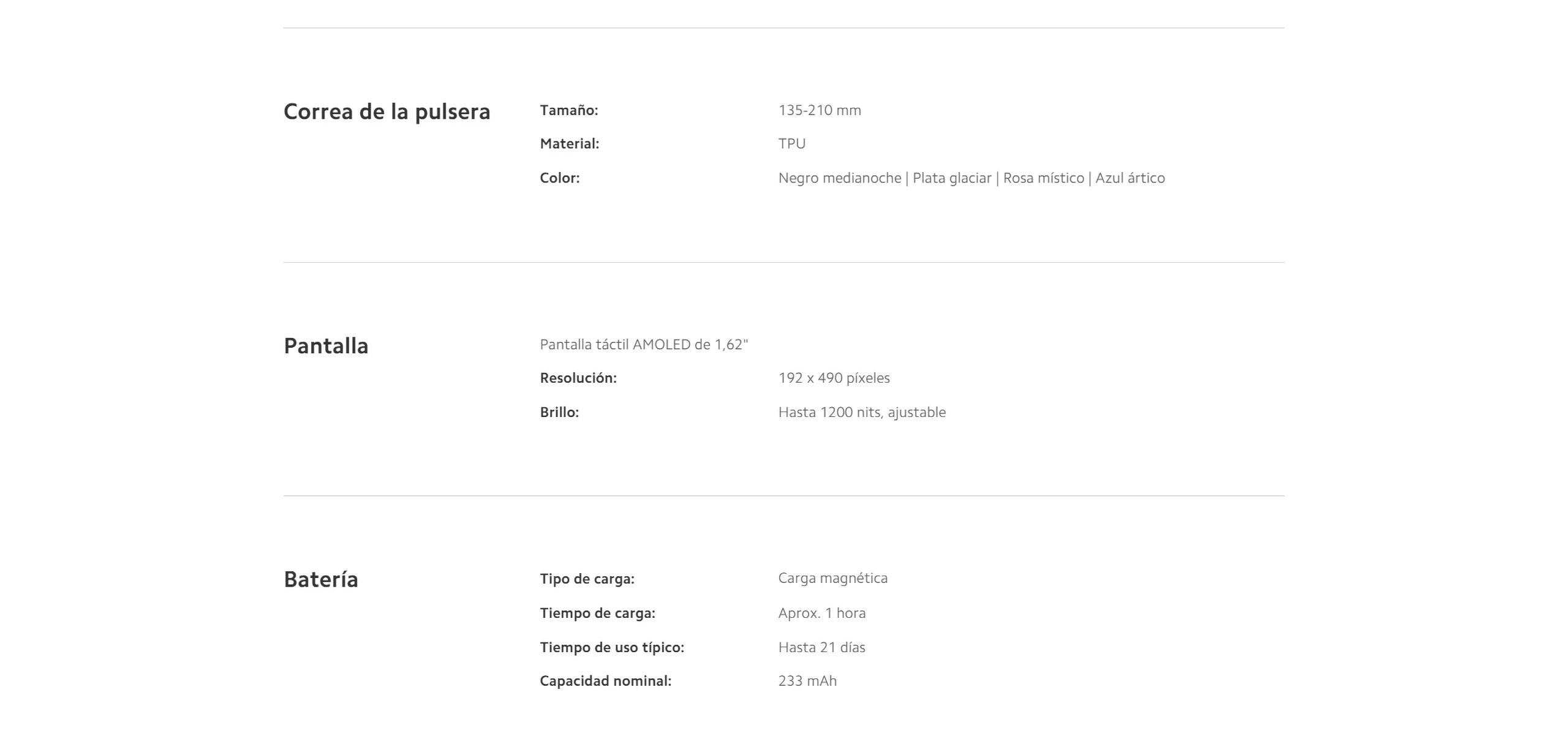Click the "Batería" section heading
This screenshot has width=1568, height=736.
[321, 579]
